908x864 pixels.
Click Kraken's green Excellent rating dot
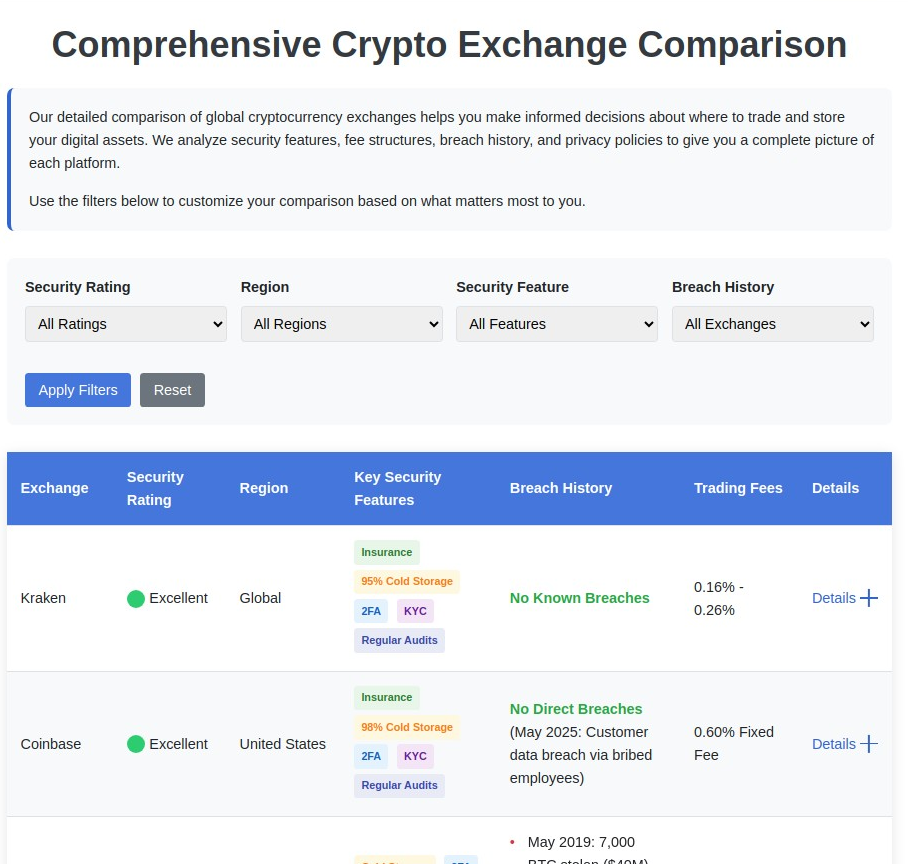coord(136,599)
